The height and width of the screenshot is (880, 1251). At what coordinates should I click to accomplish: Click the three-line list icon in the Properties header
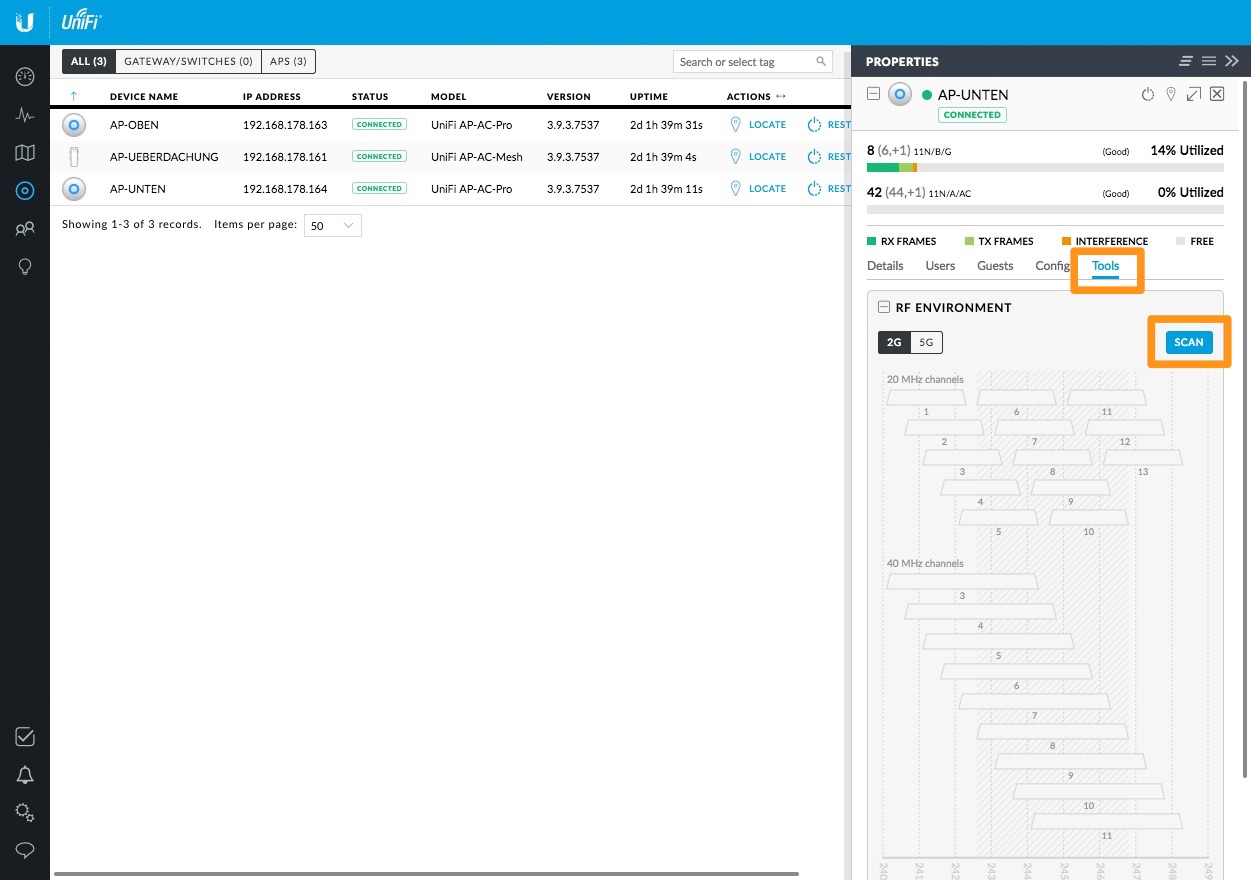[x=1209, y=61]
